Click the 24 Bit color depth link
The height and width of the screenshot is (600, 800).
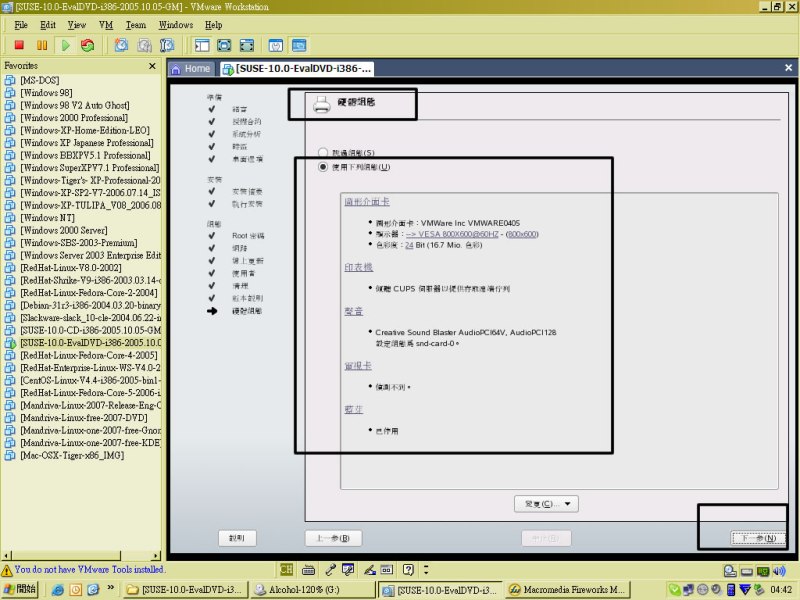coord(409,245)
